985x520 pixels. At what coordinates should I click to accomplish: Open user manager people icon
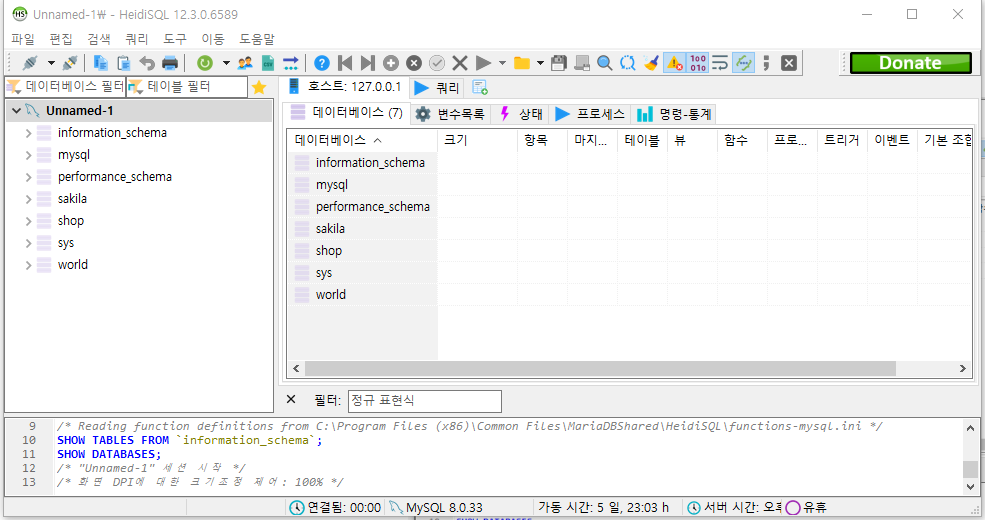[245, 63]
